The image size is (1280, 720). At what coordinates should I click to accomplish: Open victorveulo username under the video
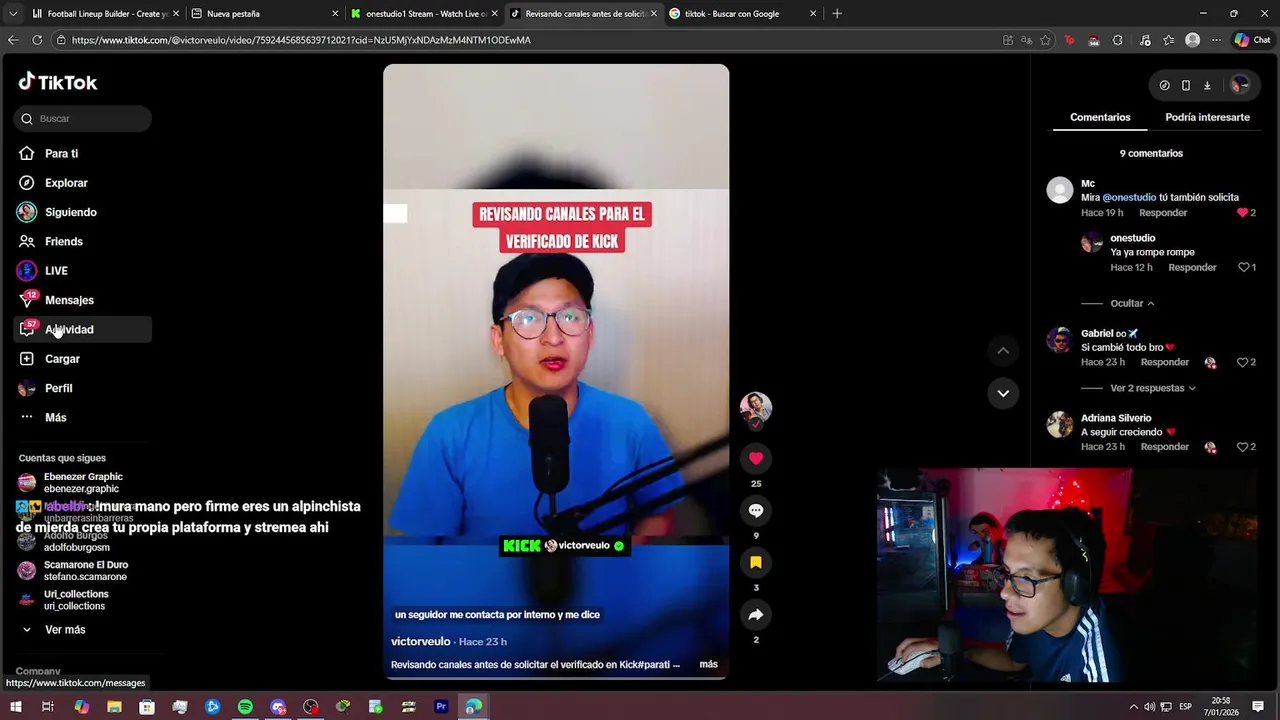[x=420, y=641]
